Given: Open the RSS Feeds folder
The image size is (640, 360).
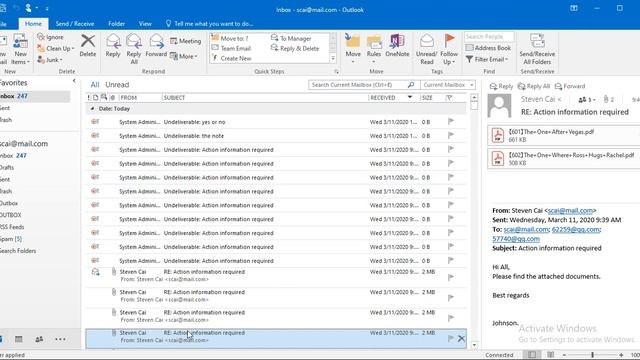Looking at the screenshot, I should [12, 227].
